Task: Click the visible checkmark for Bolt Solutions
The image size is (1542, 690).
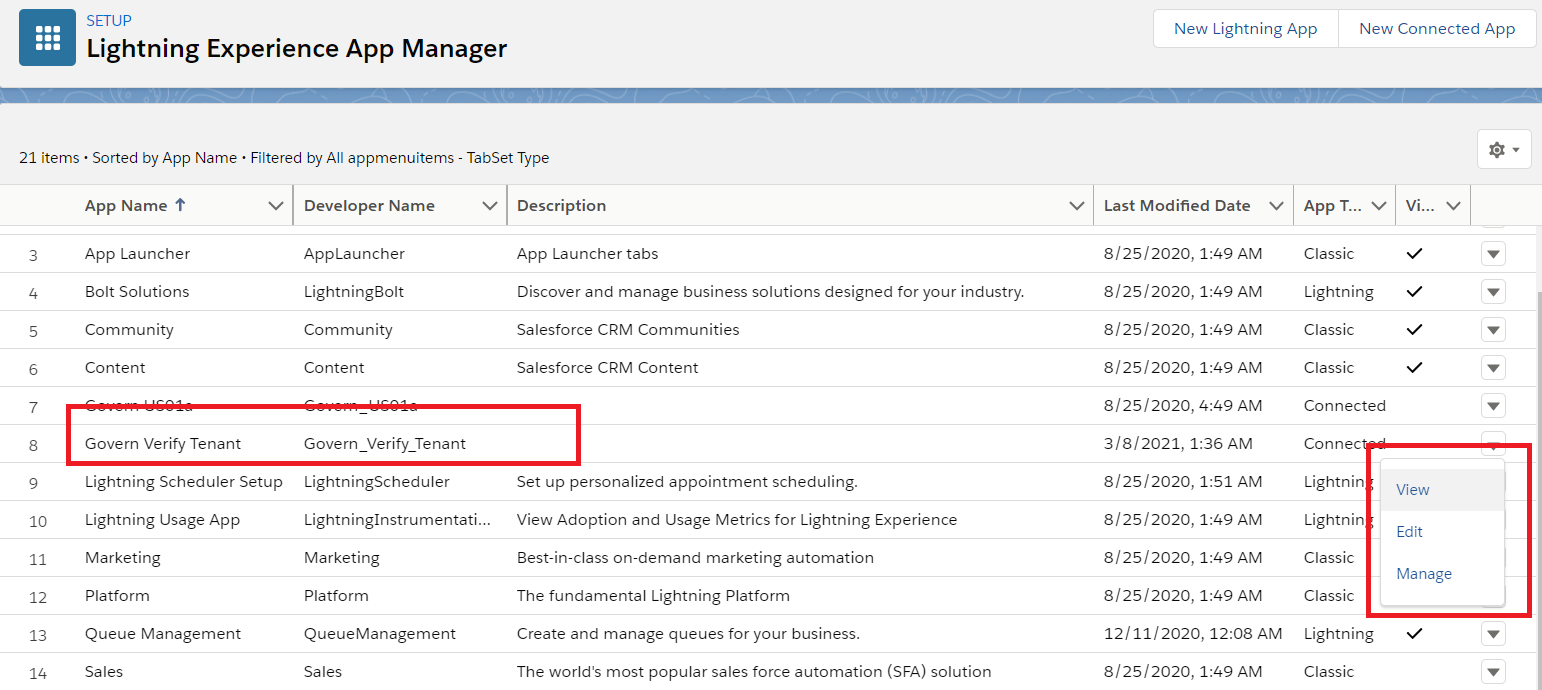Action: [1414, 292]
